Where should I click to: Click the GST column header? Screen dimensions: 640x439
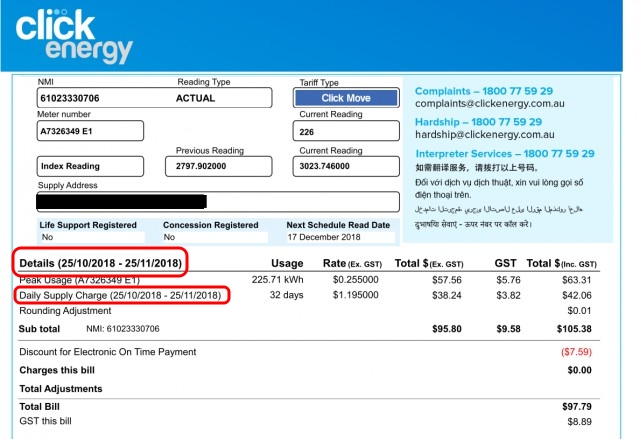tap(506, 264)
